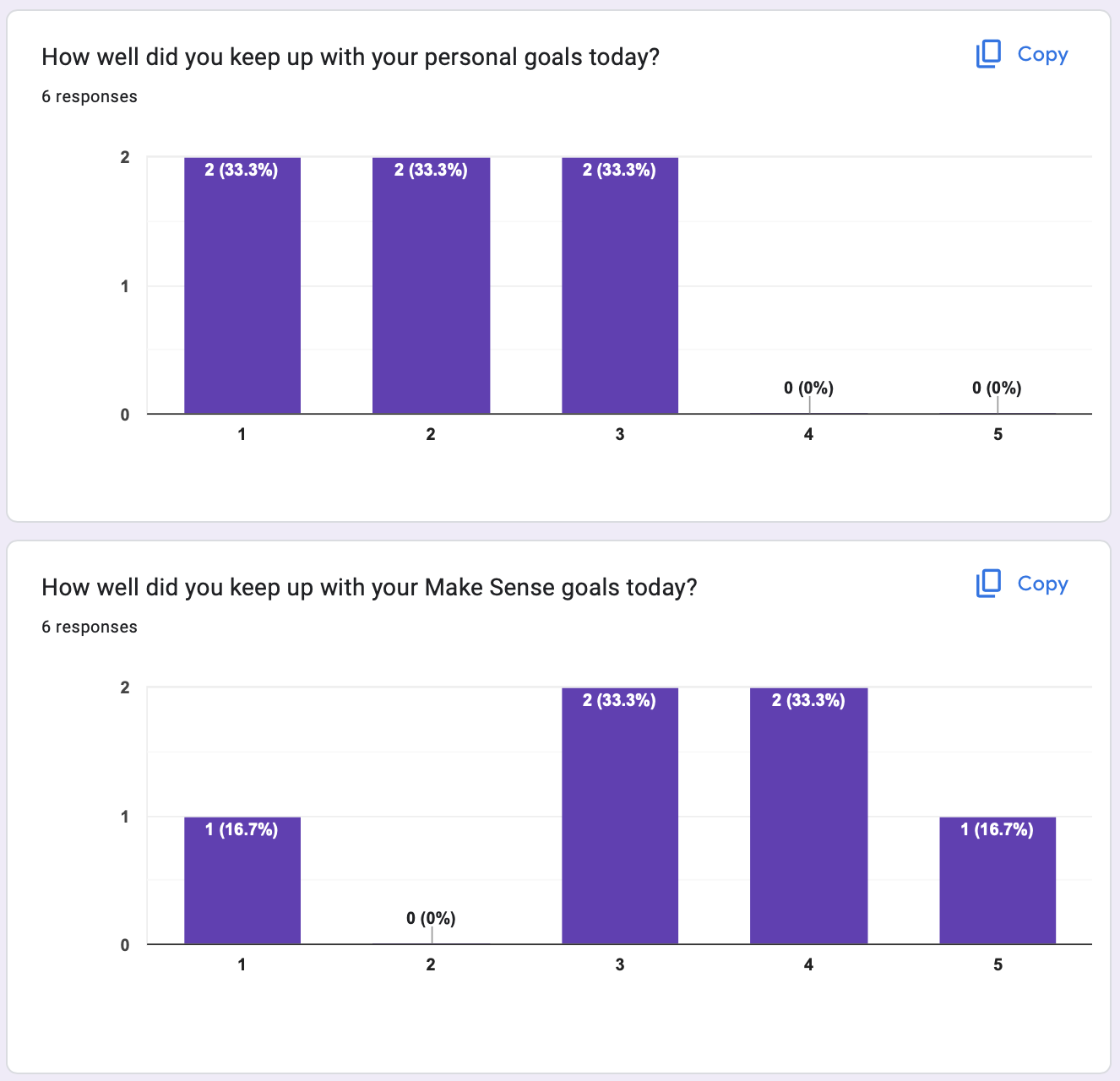The height and width of the screenshot is (1081, 1120).
Task: Select the rating 3 bar in Make Sense chart
Action: (x=620, y=816)
